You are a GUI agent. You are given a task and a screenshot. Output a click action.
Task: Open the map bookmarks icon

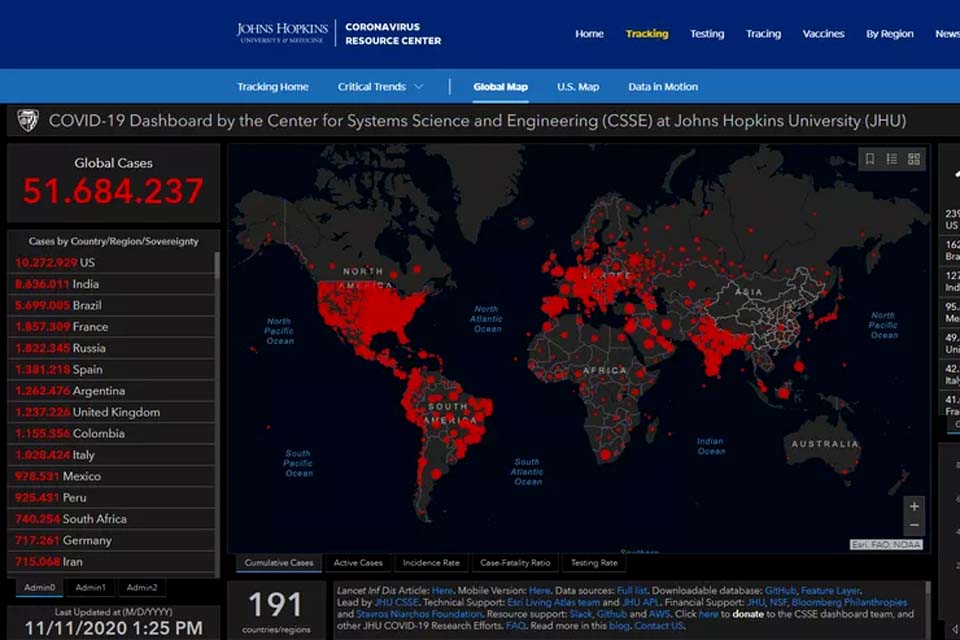pos(870,159)
